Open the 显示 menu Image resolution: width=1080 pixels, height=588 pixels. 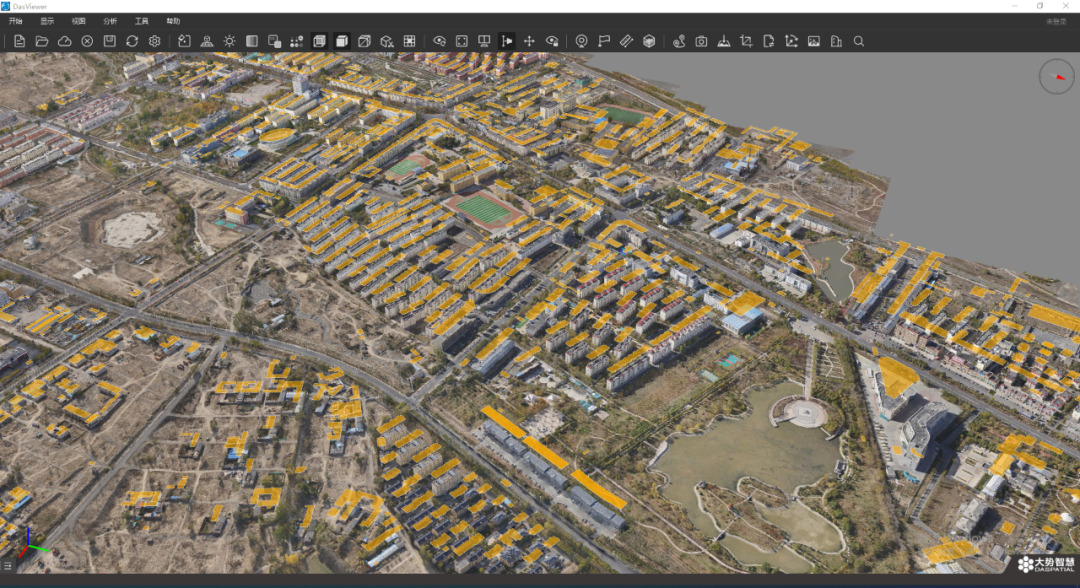(x=47, y=21)
